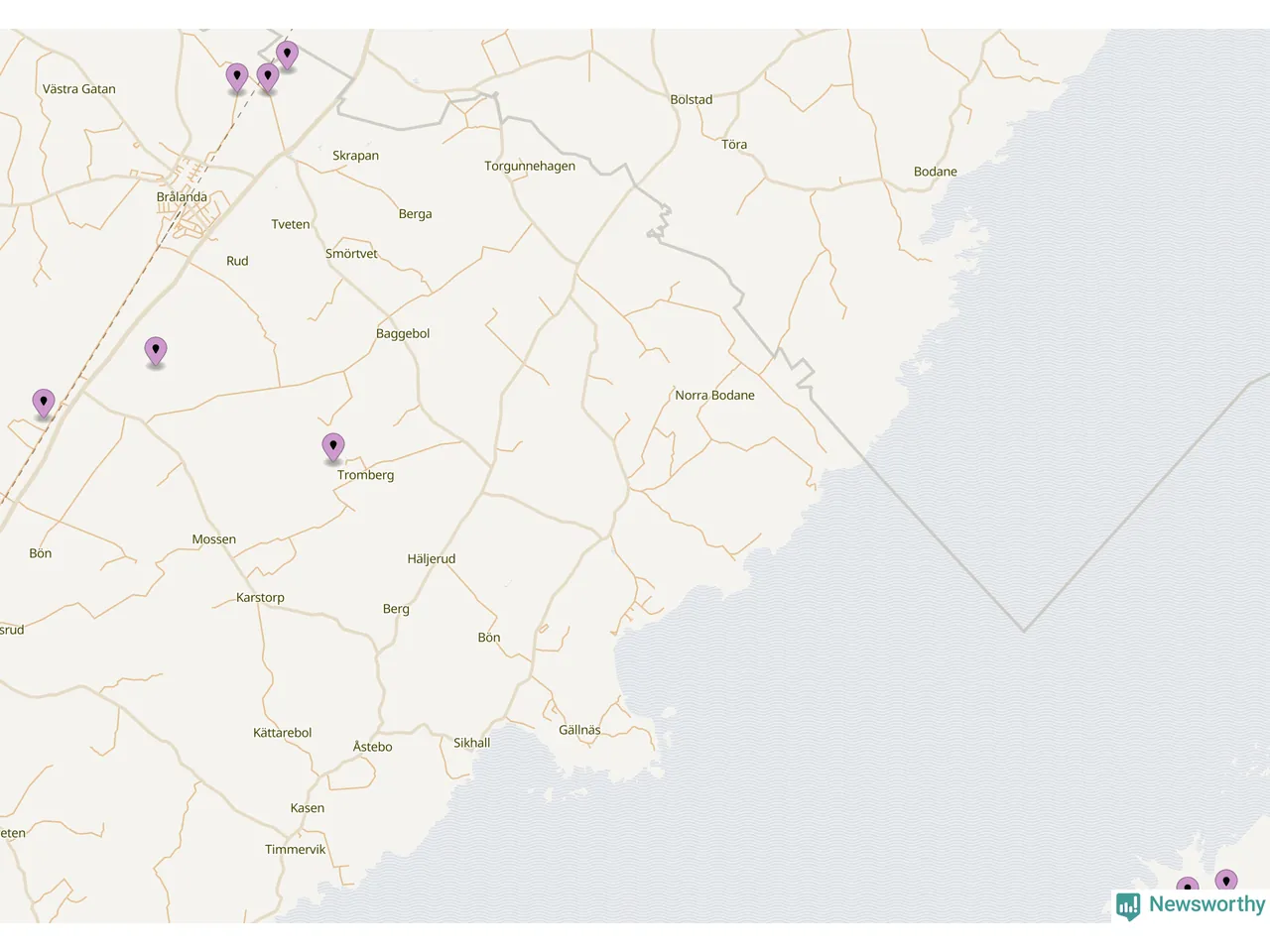Click the Bön label at western edge
The image size is (1270, 952).
coord(41,553)
